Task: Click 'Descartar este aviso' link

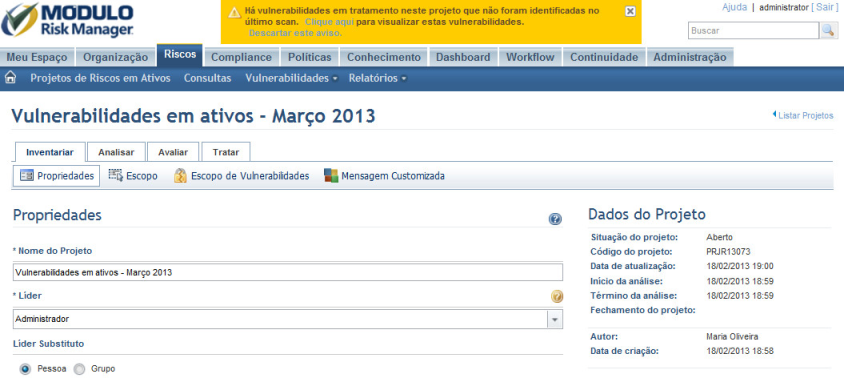Action: pyautogui.click(x=295, y=33)
